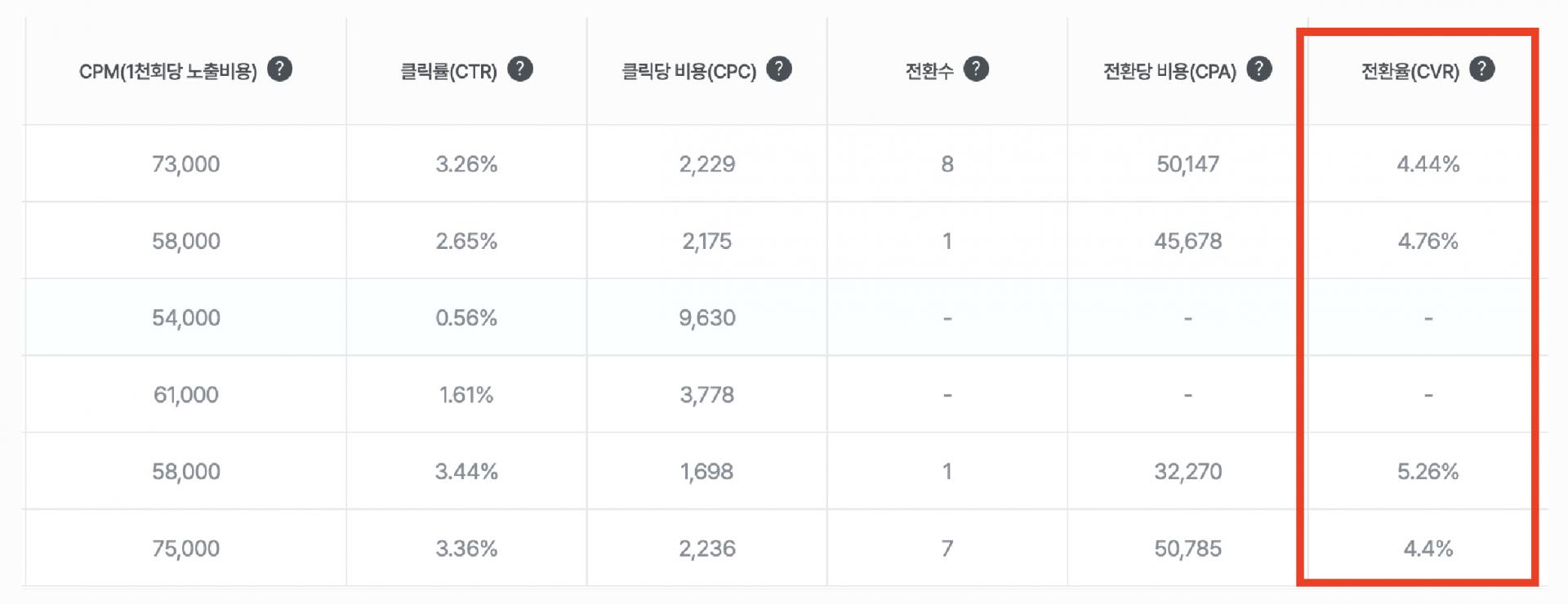Click help icon for 전환당 비용(CPA)
The width and height of the screenshot is (1568, 604).
(x=1258, y=69)
